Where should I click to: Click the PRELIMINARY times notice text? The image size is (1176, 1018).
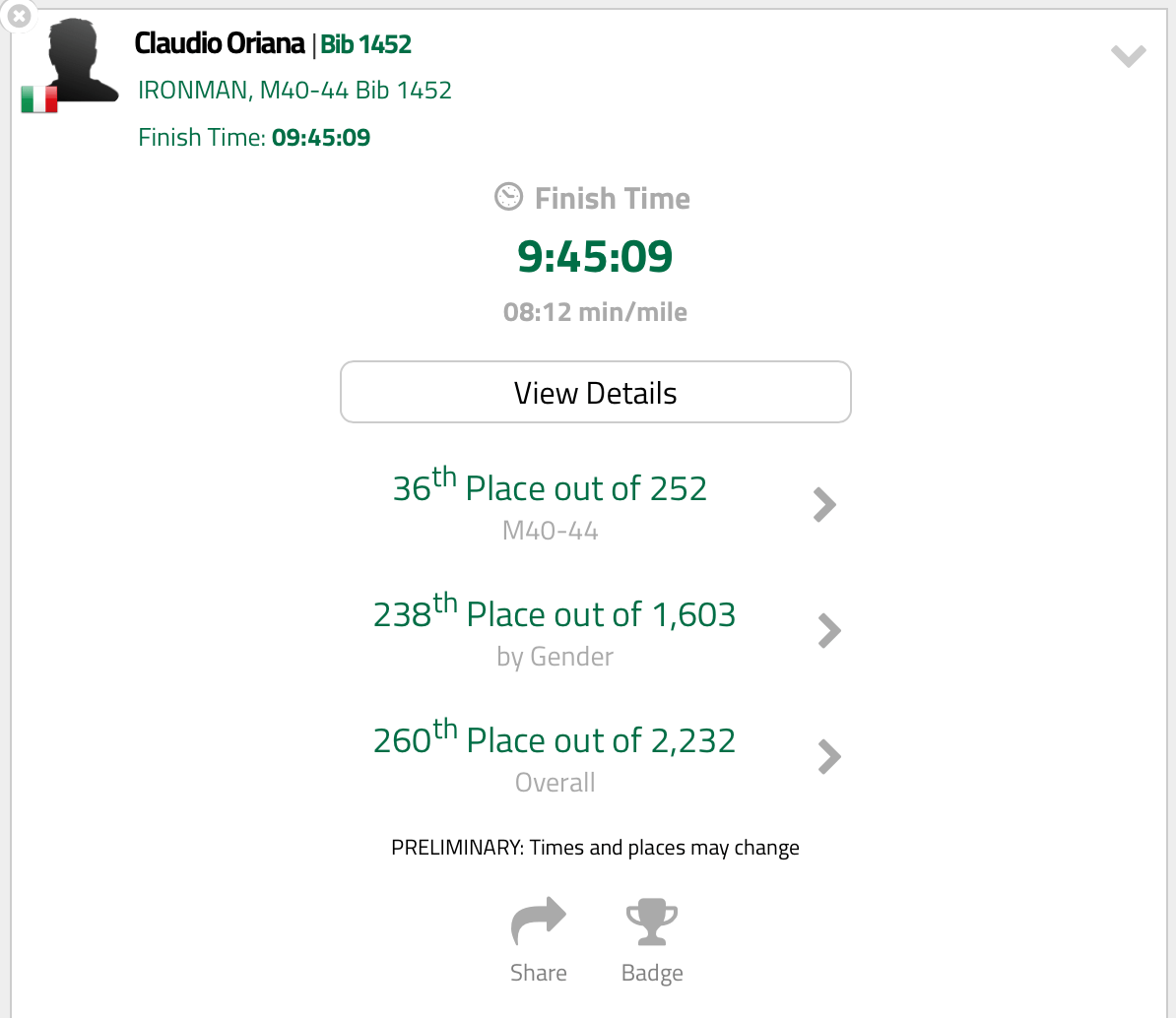(595, 848)
